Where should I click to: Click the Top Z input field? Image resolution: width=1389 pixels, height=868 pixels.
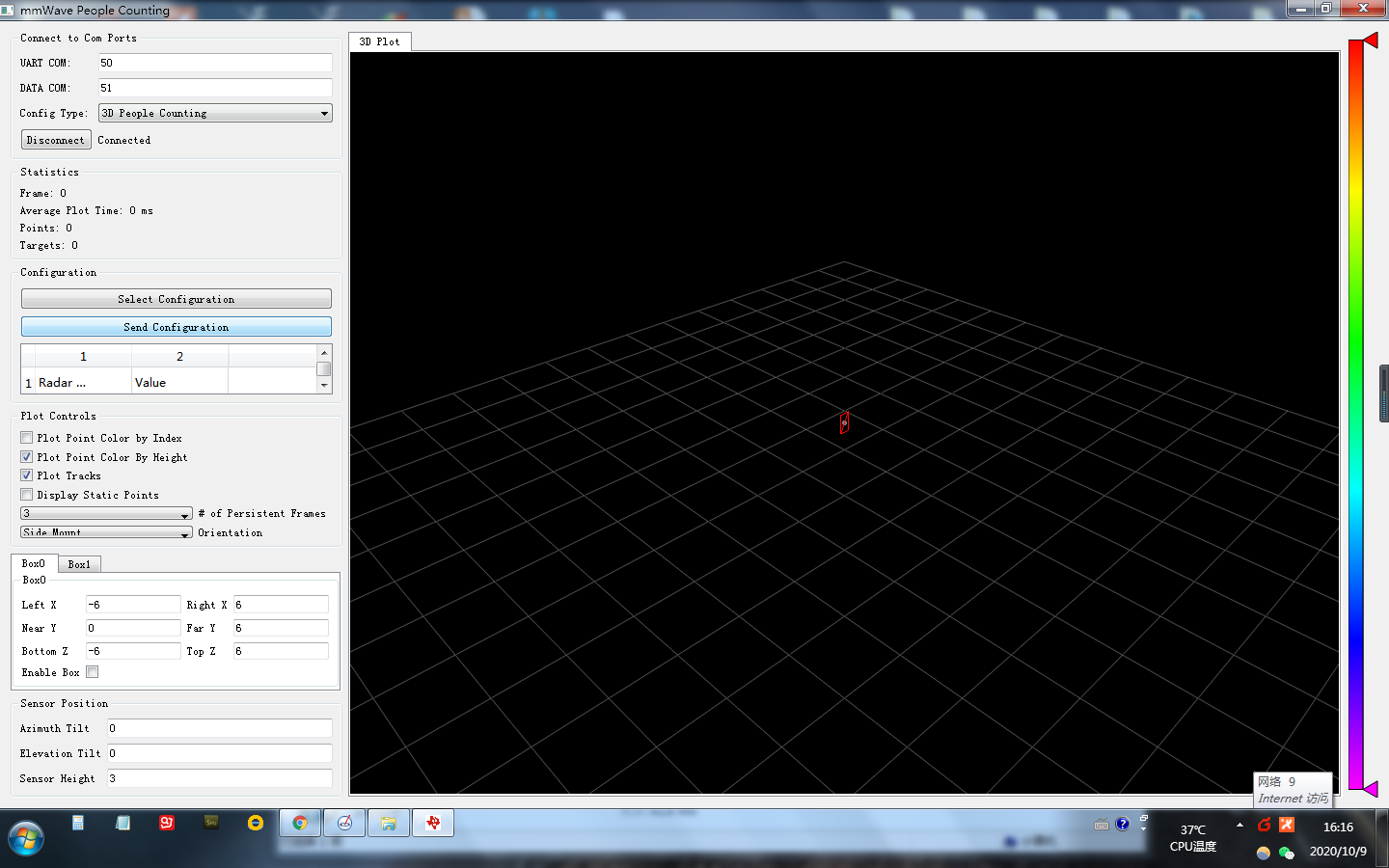coord(281,651)
